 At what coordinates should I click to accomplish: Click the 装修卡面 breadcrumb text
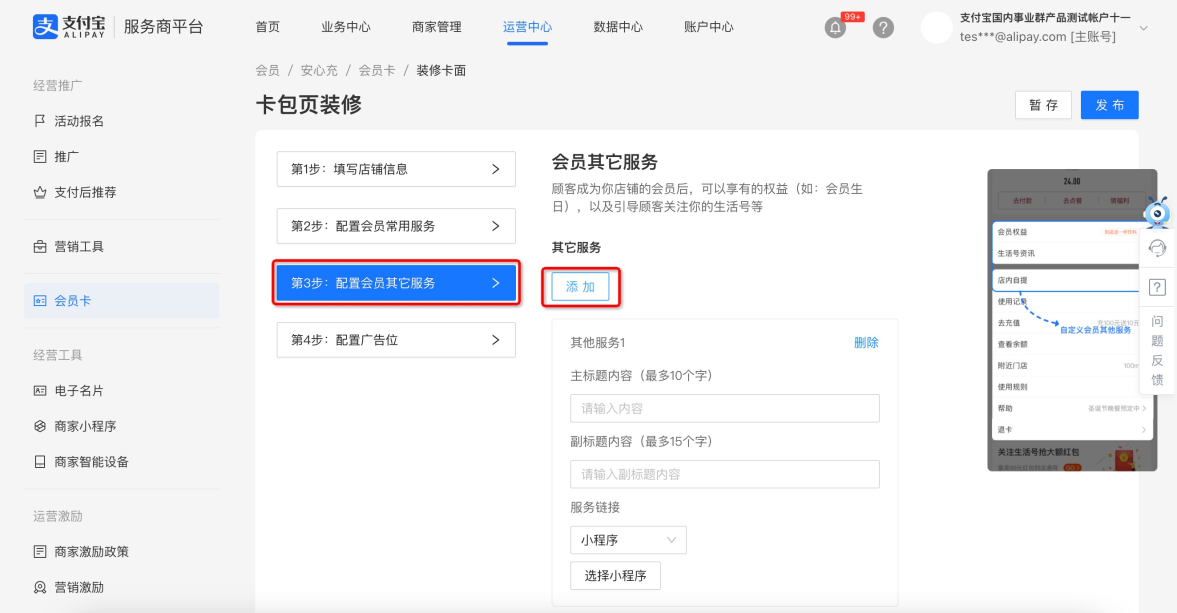(x=441, y=71)
